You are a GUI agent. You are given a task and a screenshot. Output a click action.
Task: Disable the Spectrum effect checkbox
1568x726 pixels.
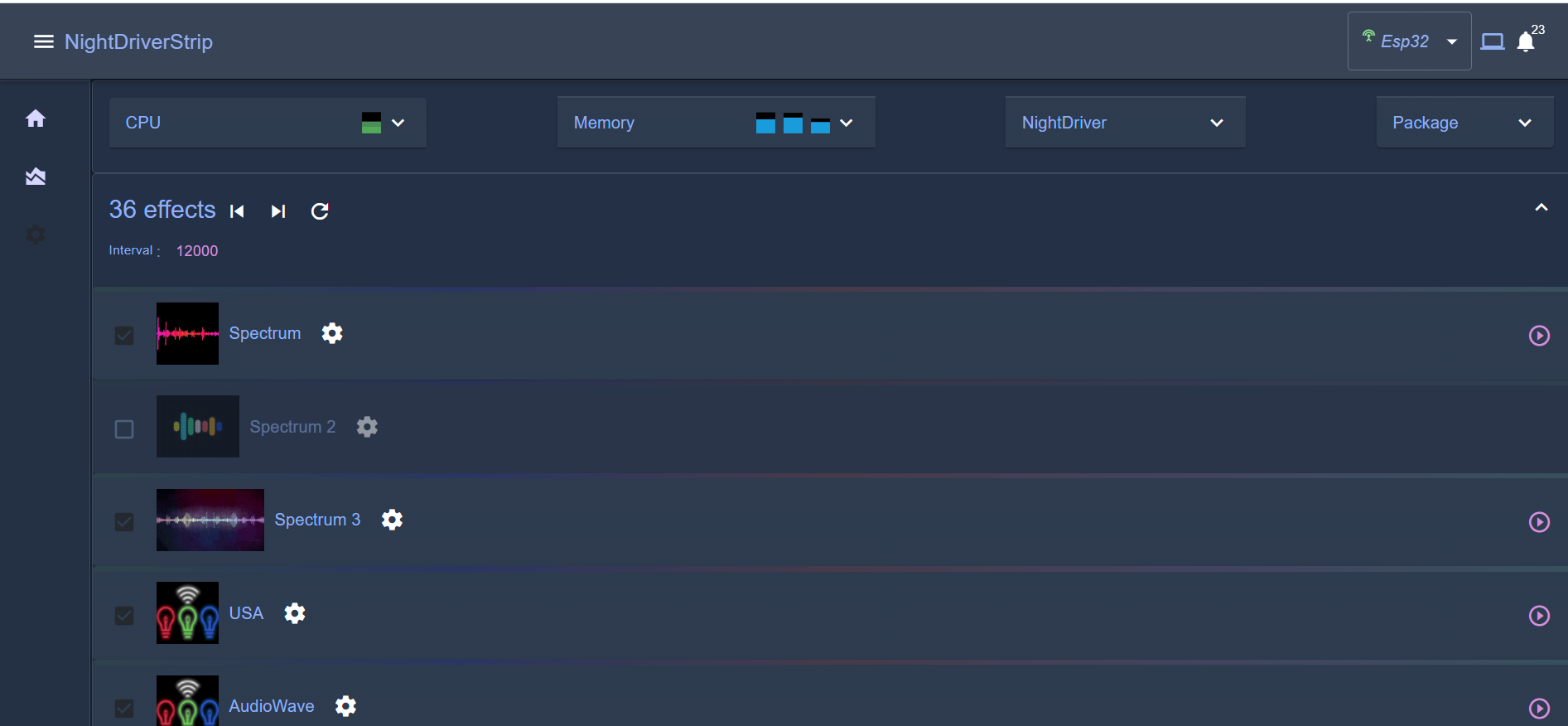point(124,336)
